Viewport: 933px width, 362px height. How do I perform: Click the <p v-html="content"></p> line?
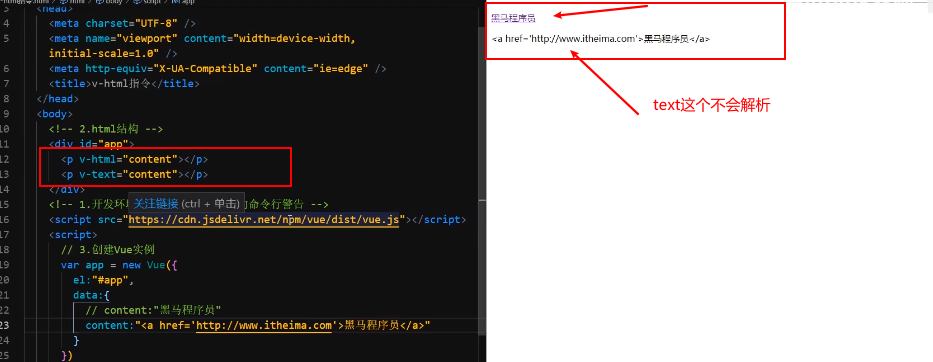pos(134,160)
